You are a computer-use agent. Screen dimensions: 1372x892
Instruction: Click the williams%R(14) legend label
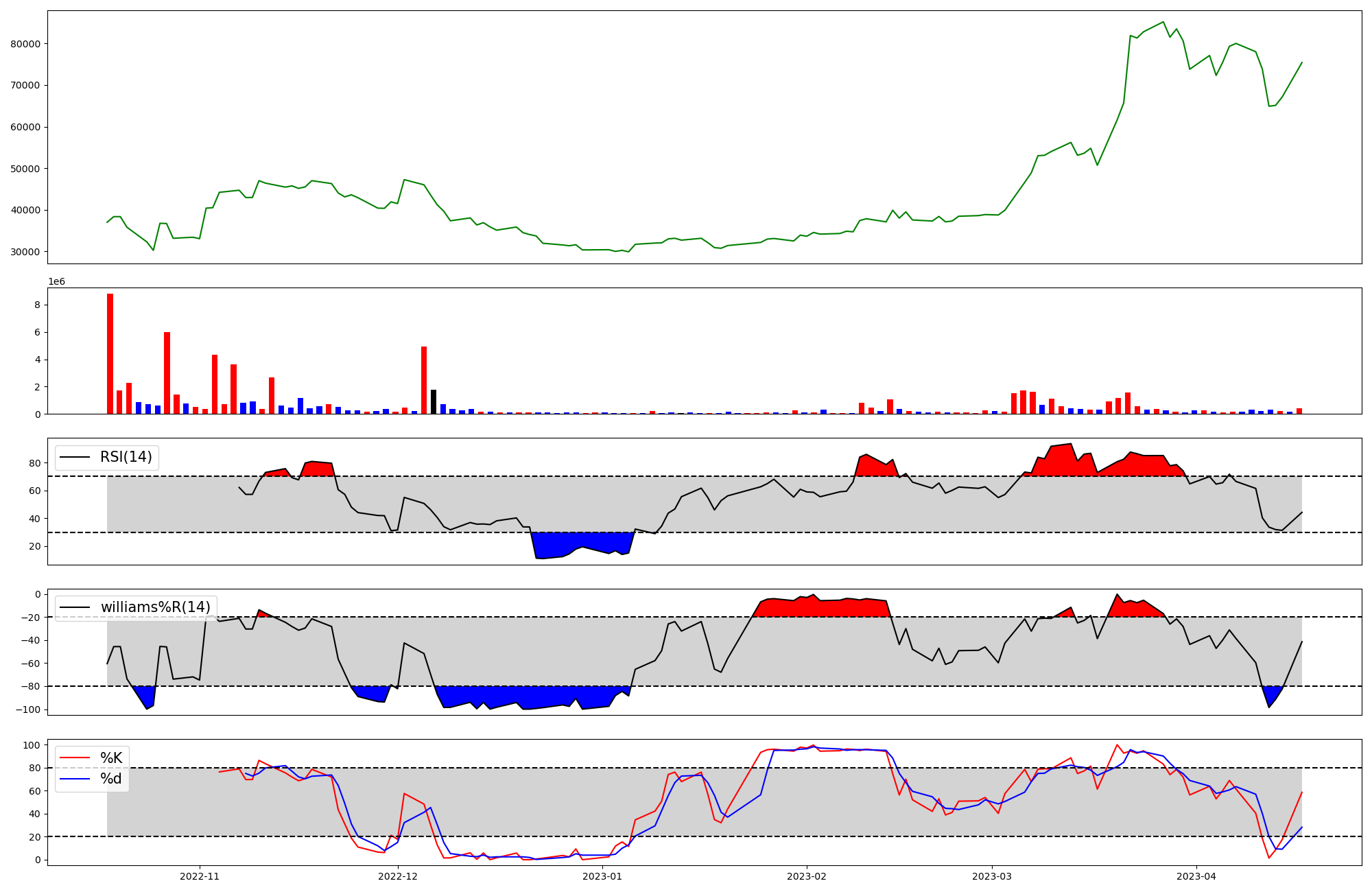click(155, 607)
